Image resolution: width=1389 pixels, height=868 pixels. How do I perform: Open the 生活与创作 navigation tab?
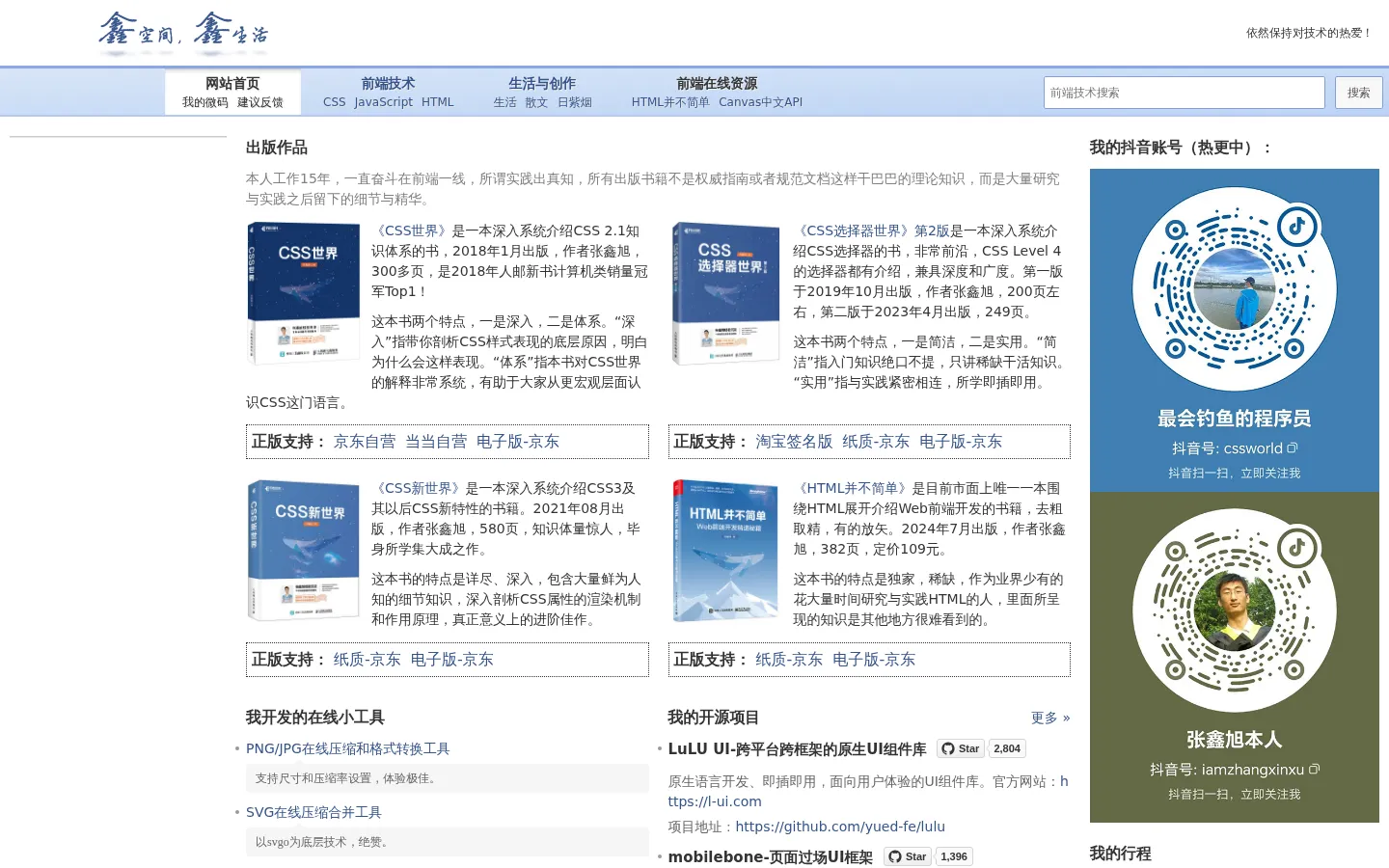pyautogui.click(x=542, y=84)
